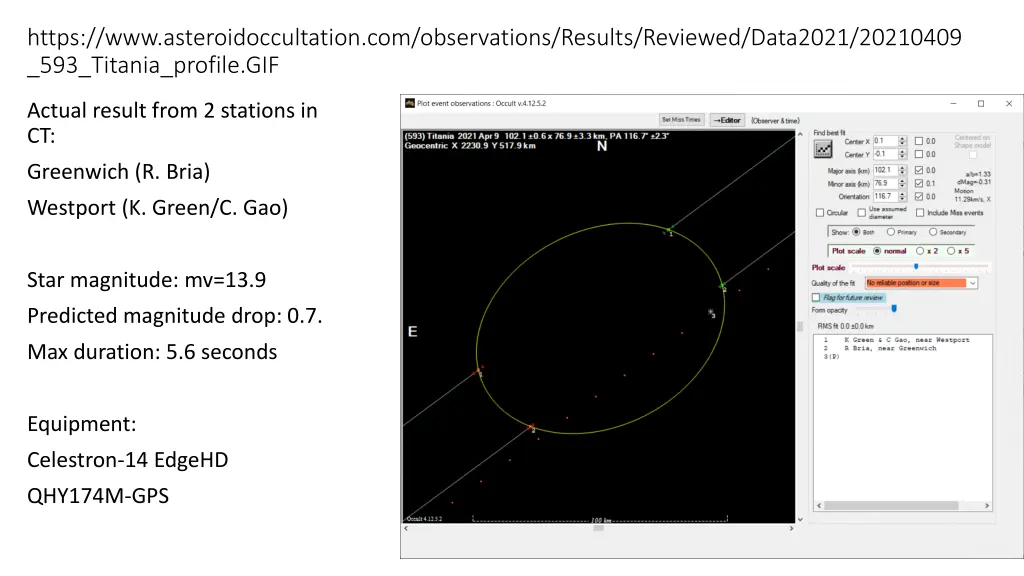Click the Center Y spinner arrows
This screenshot has width=1024, height=576.
(x=903, y=154)
